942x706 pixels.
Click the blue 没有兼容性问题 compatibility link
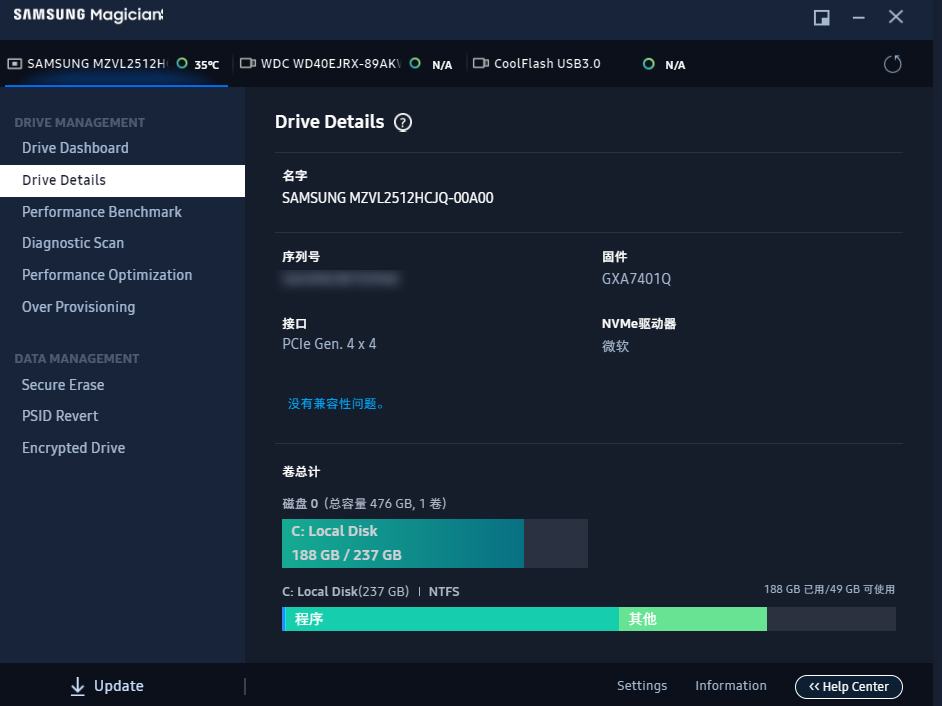point(336,404)
